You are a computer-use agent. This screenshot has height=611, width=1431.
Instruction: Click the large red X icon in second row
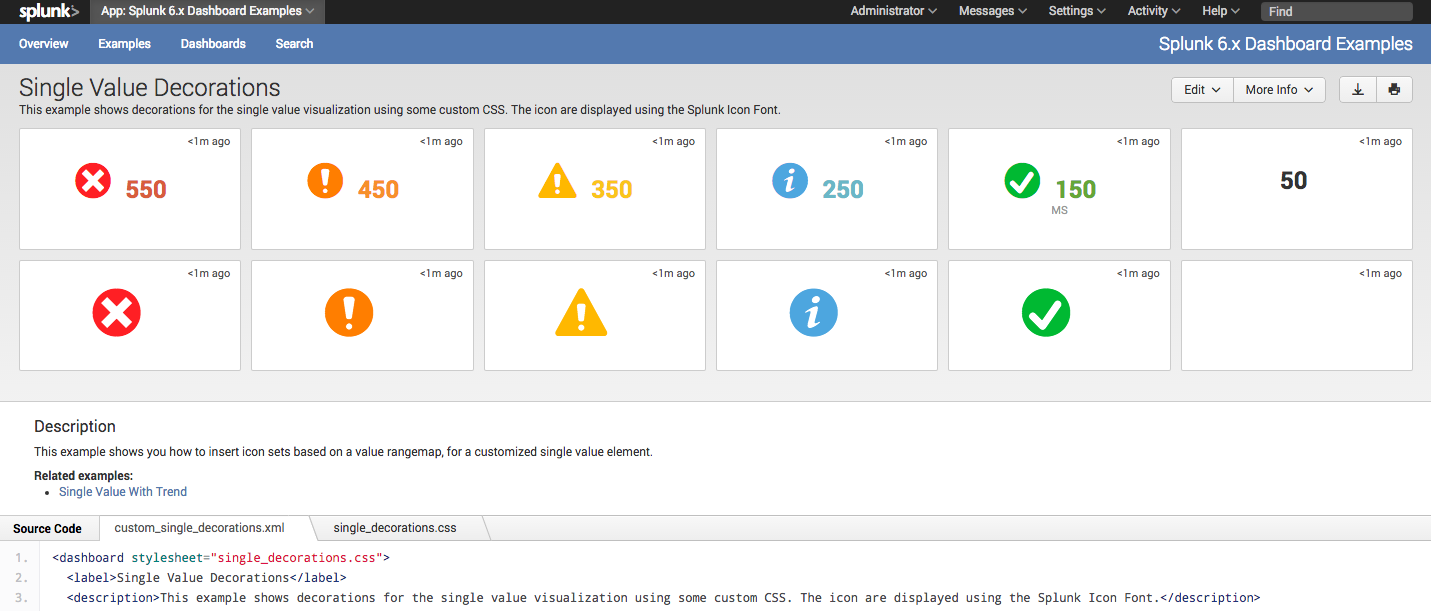coord(117,313)
